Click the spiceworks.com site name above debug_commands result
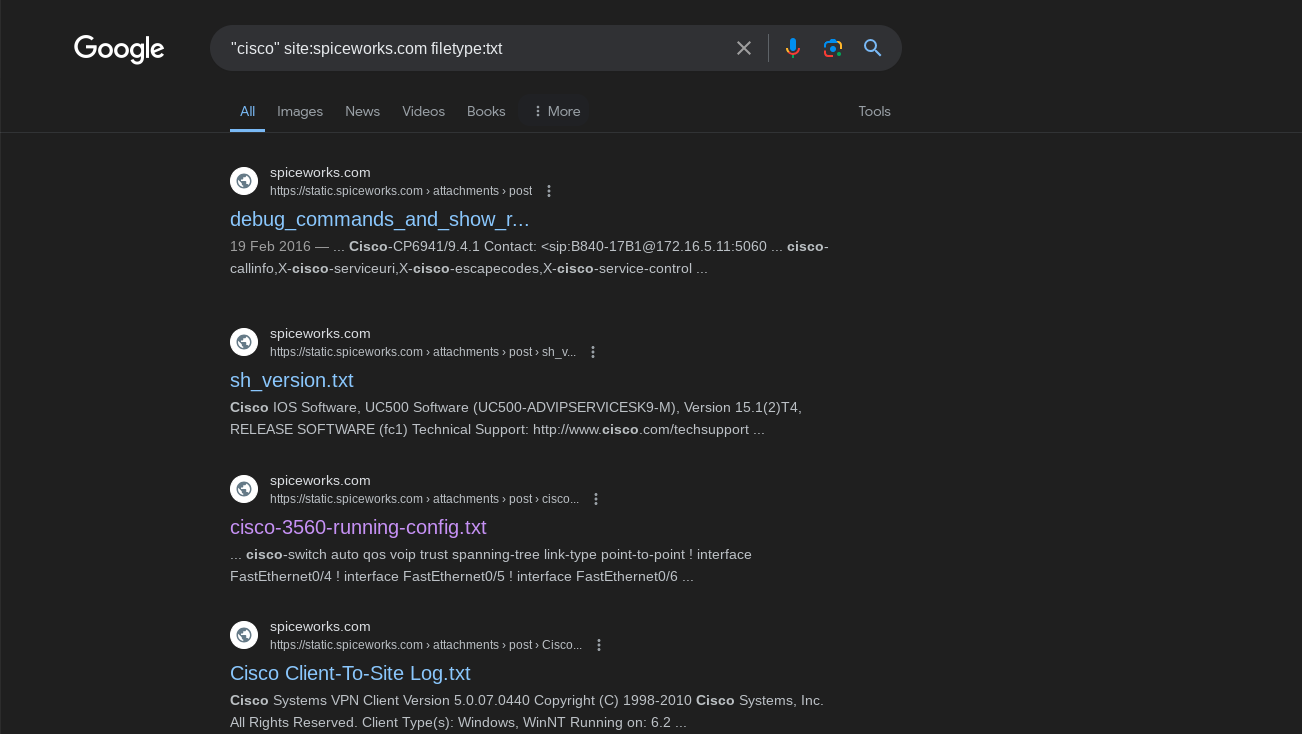The width and height of the screenshot is (1302, 734). tap(320, 172)
